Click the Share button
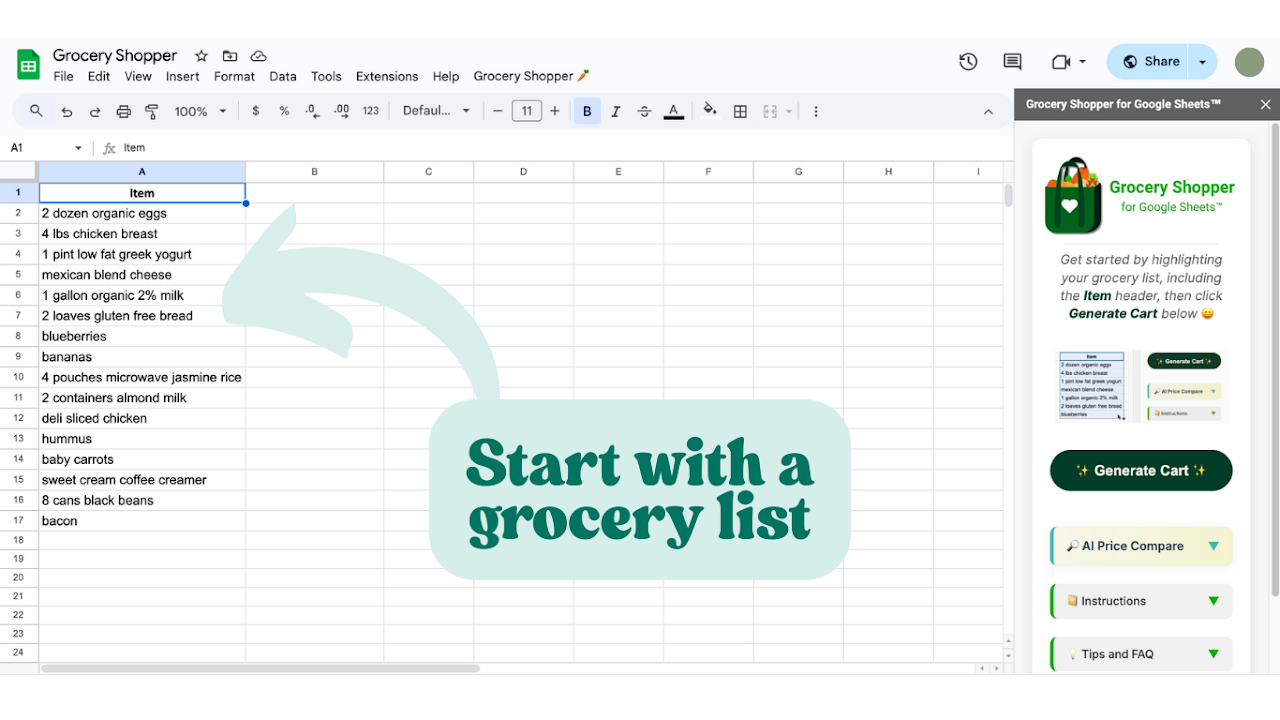 (x=1148, y=61)
